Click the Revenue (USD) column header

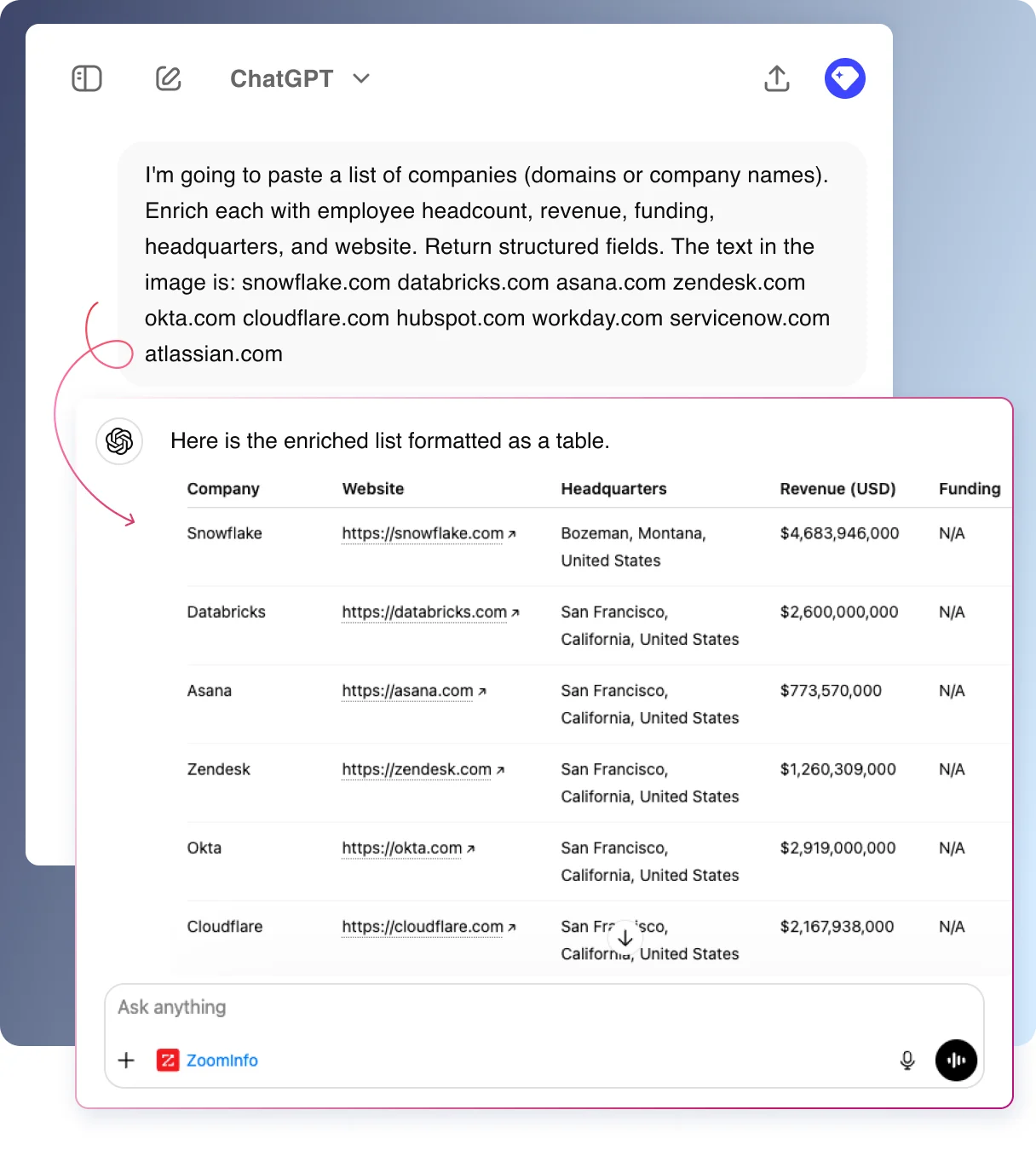pyautogui.click(x=837, y=489)
